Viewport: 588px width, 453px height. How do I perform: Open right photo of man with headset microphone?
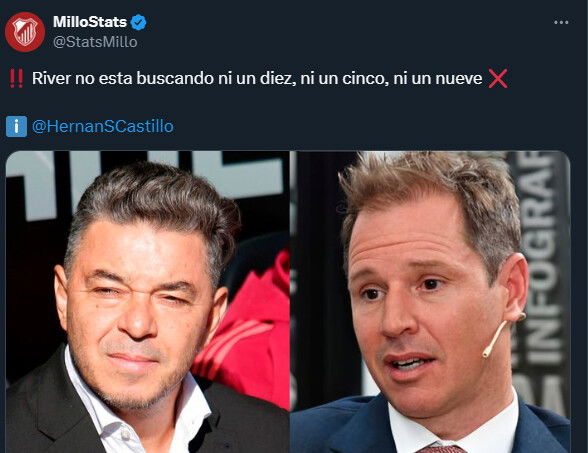pyautogui.click(x=430, y=302)
